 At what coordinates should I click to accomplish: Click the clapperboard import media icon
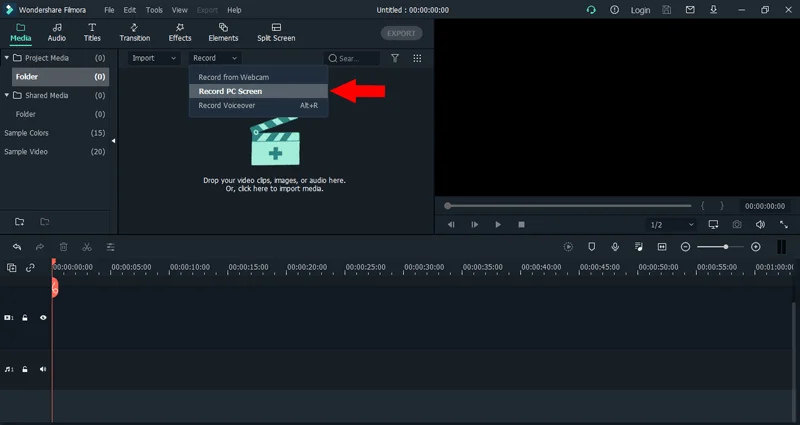pyautogui.click(x=275, y=141)
